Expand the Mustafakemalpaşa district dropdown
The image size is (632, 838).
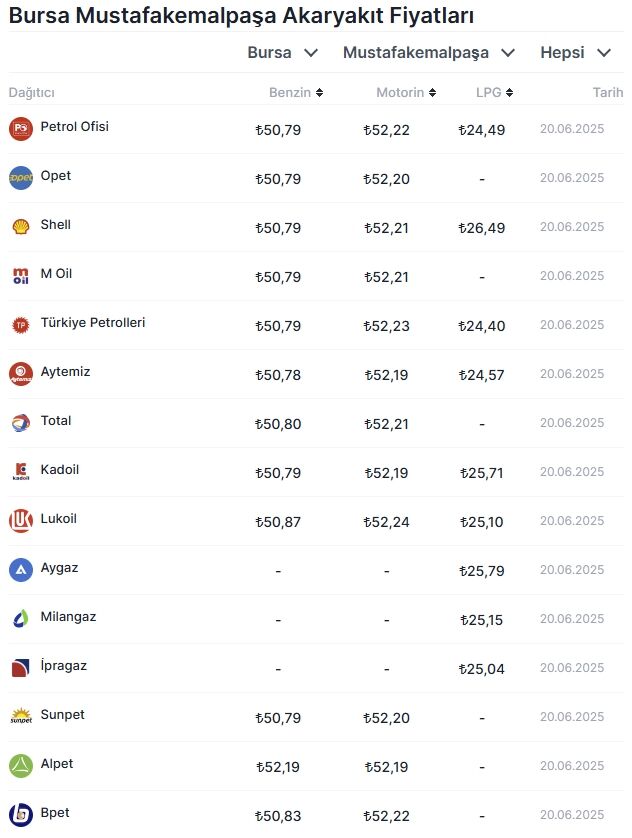click(429, 53)
